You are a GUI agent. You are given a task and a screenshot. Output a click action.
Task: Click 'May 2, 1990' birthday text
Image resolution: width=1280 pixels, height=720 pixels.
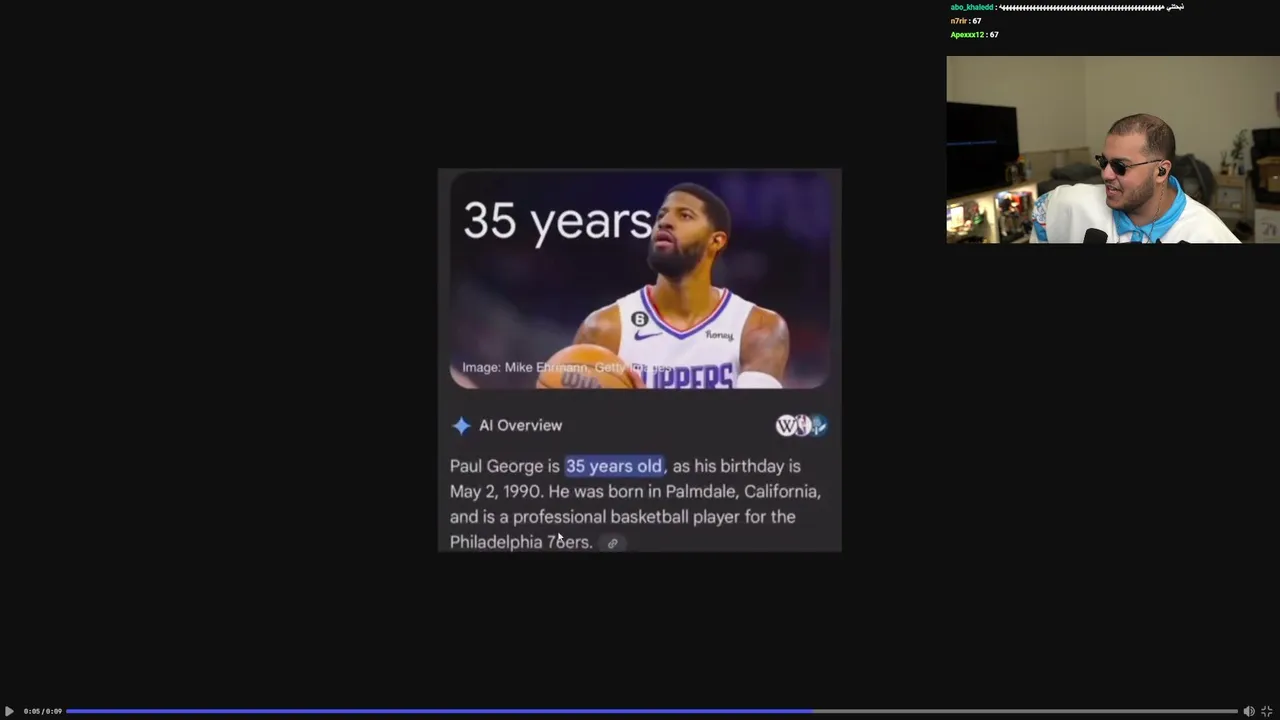496,491
